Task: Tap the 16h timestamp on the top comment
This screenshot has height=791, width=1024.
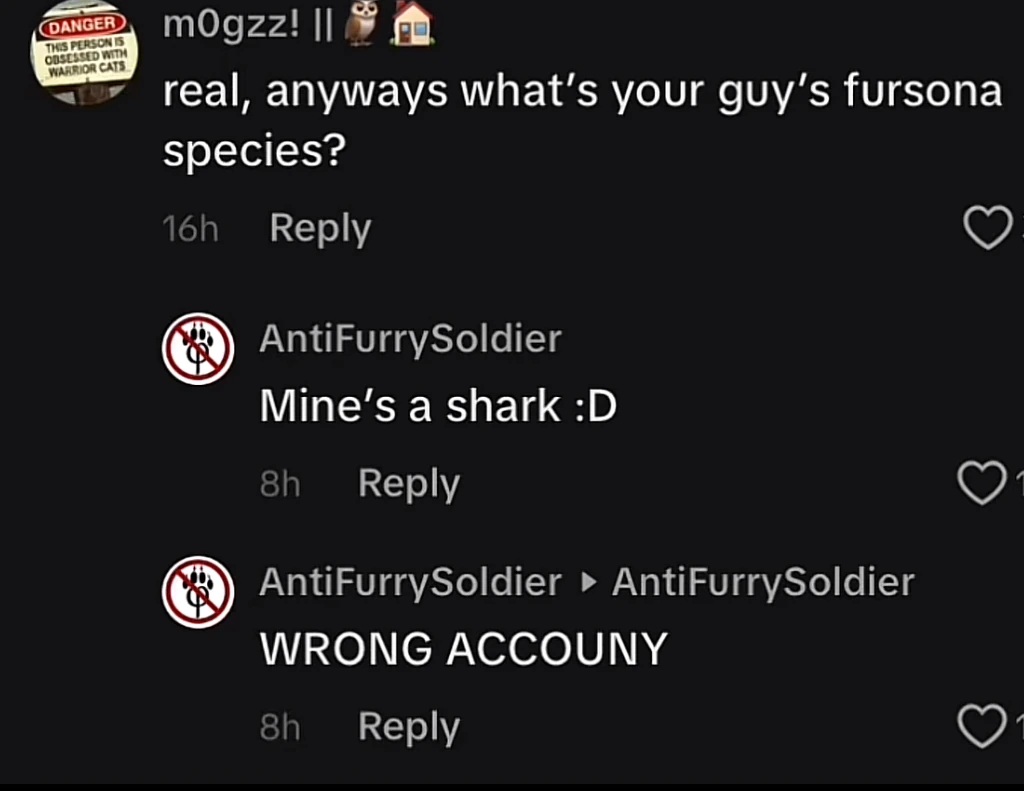Action: pyautogui.click(x=190, y=228)
